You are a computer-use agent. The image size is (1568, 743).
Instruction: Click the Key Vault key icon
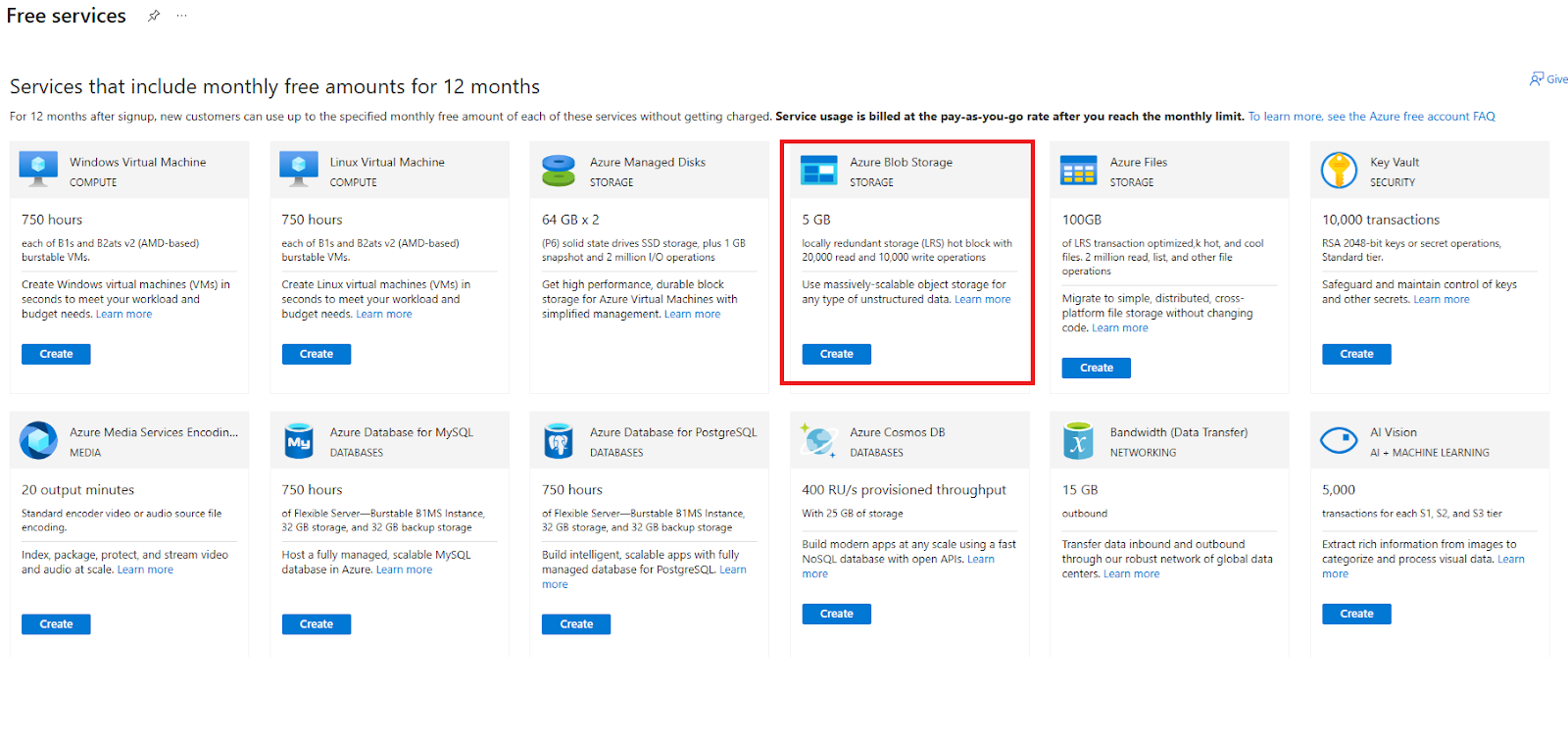pos(1338,170)
